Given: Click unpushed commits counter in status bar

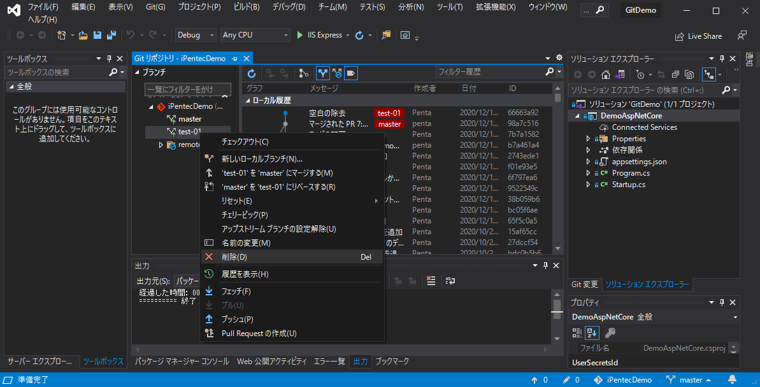Looking at the screenshot, I should tap(539, 380).
